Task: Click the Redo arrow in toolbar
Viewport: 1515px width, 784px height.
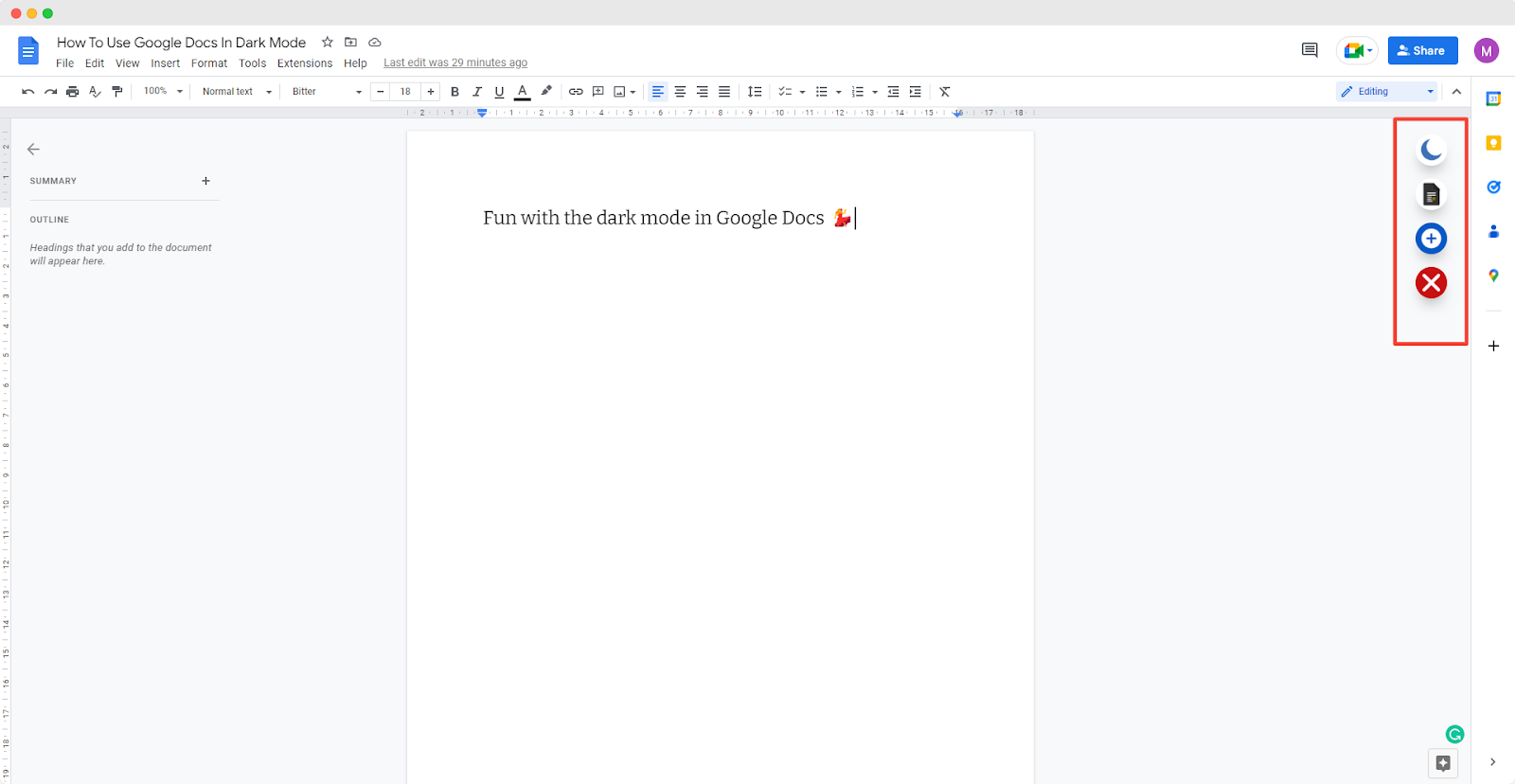Action: click(50, 92)
